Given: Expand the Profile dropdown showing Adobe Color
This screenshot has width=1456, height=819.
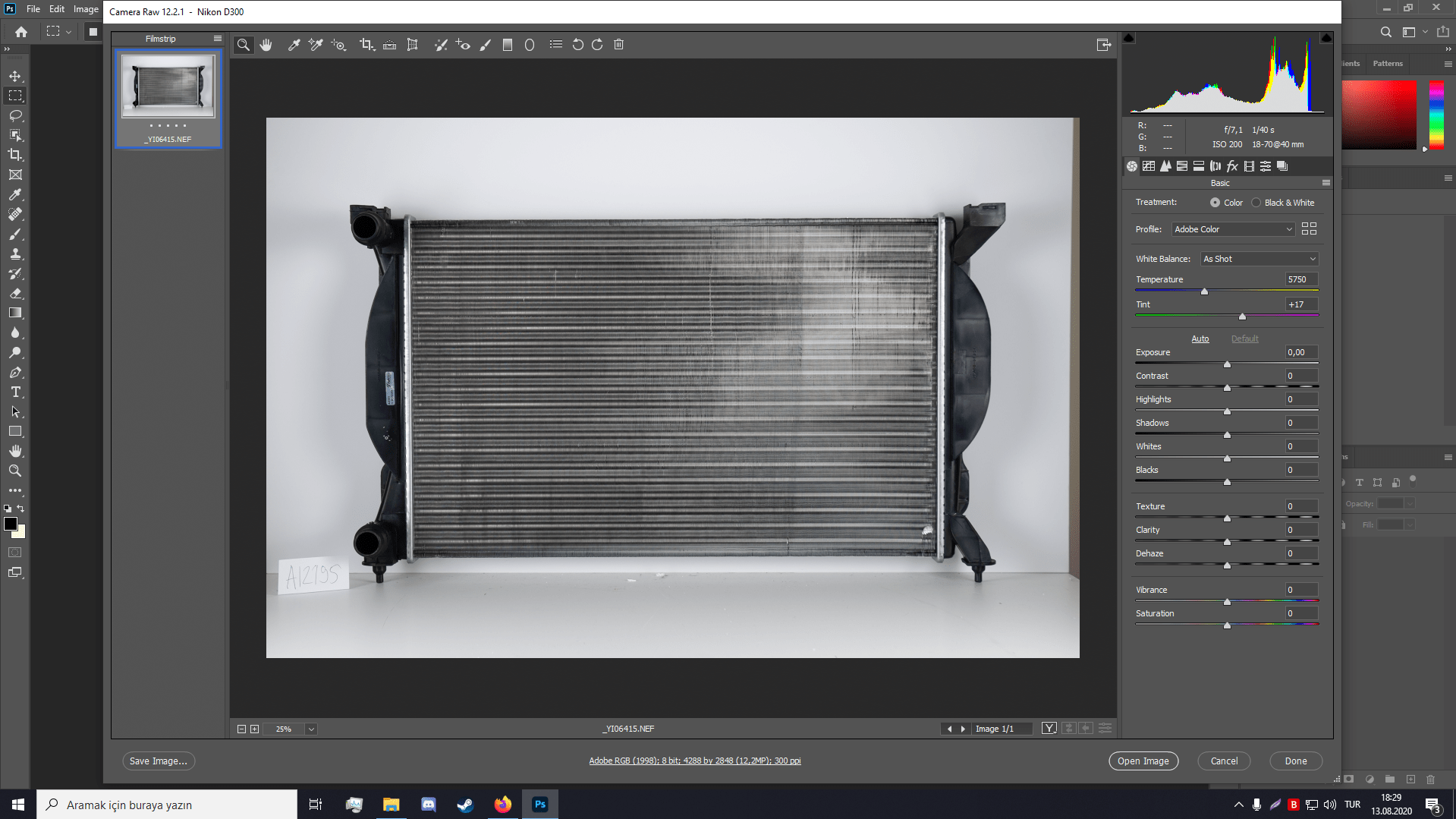Looking at the screenshot, I should (1233, 229).
